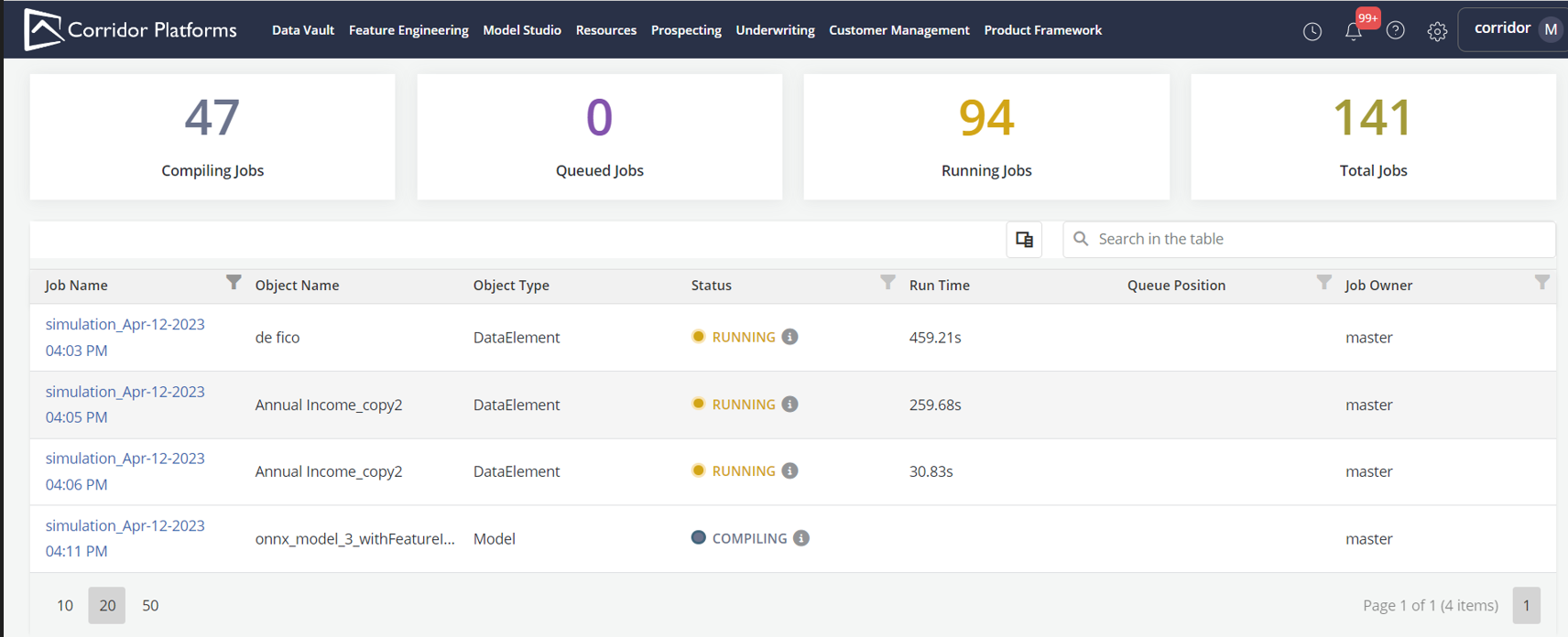Viewport: 1568px width, 637px height.
Task: Open the corridor user profile menu
Action: (1516, 29)
